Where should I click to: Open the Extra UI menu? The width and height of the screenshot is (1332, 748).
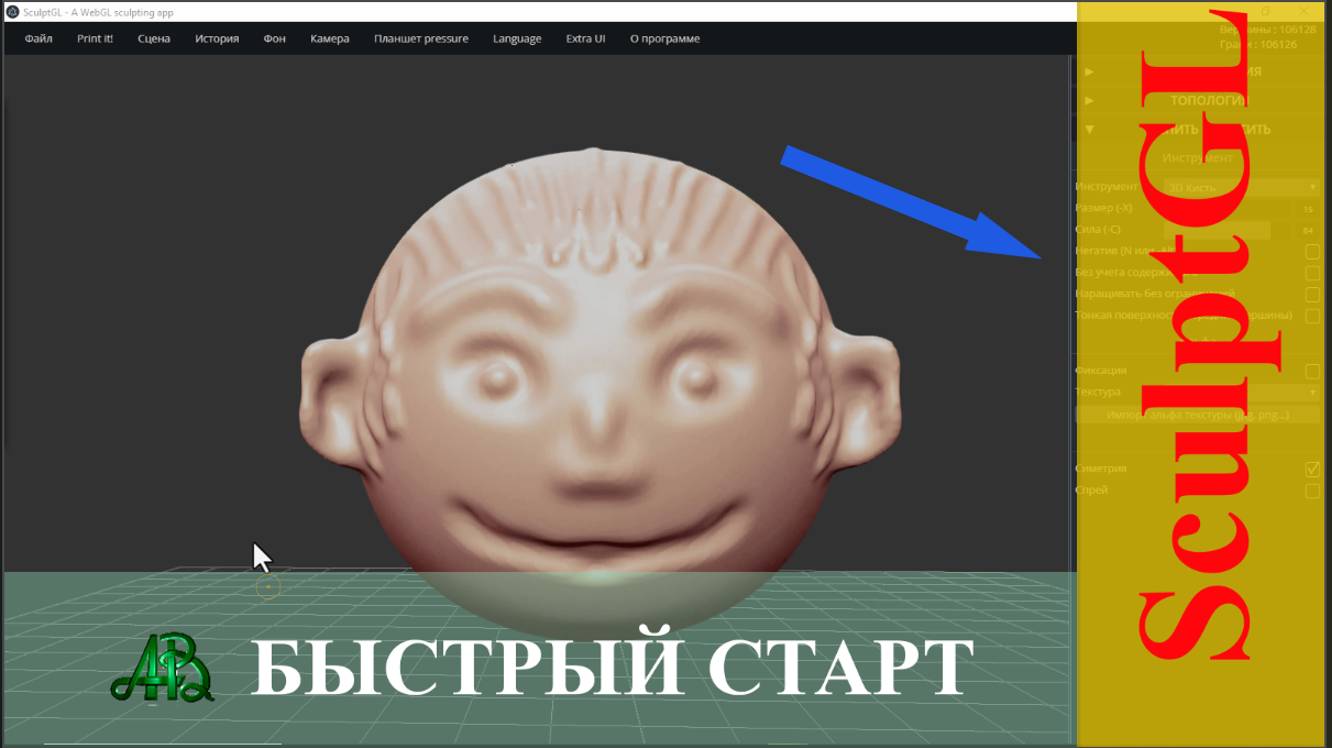585,39
